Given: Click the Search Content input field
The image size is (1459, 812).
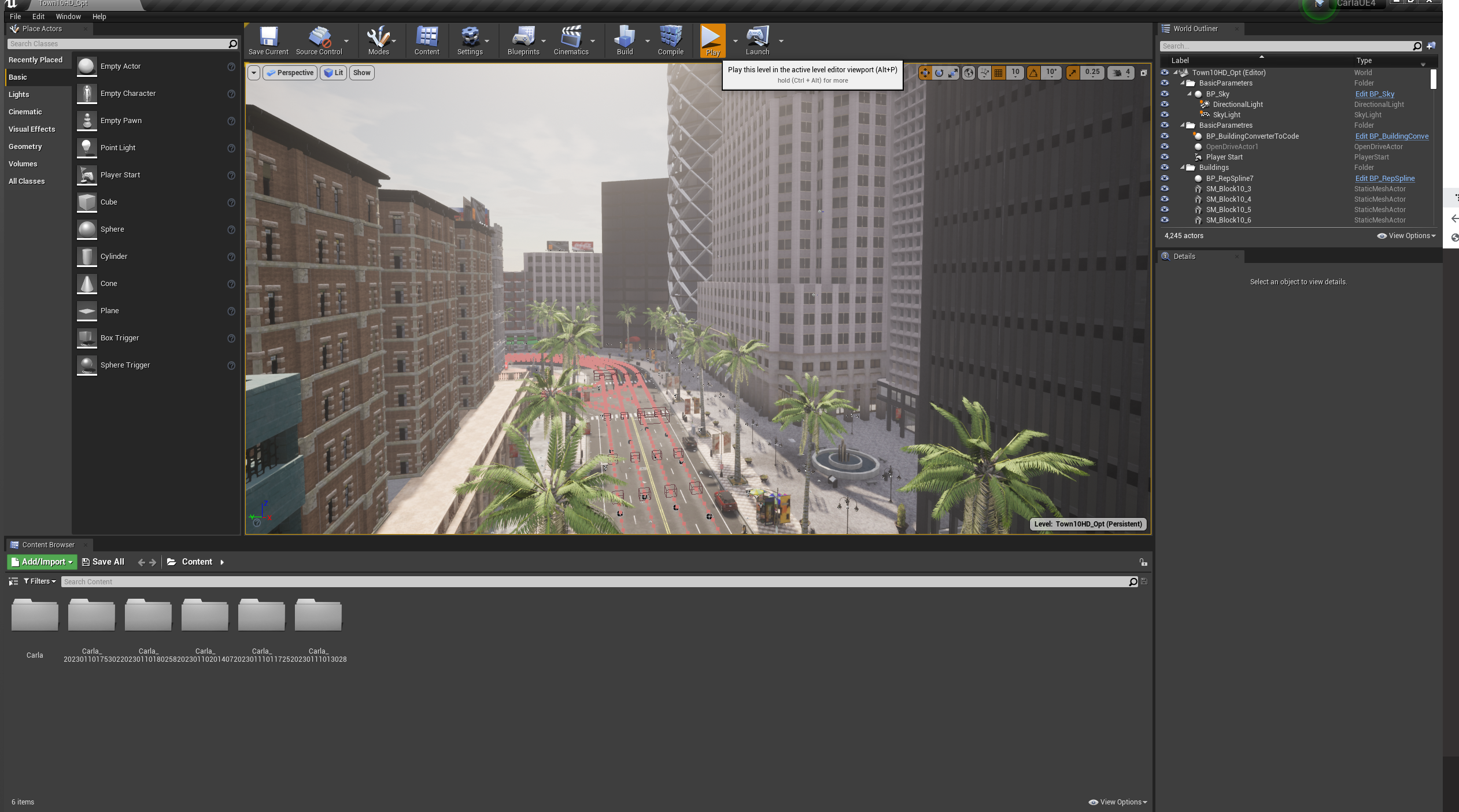Looking at the screenshot, I should (596, 582).
